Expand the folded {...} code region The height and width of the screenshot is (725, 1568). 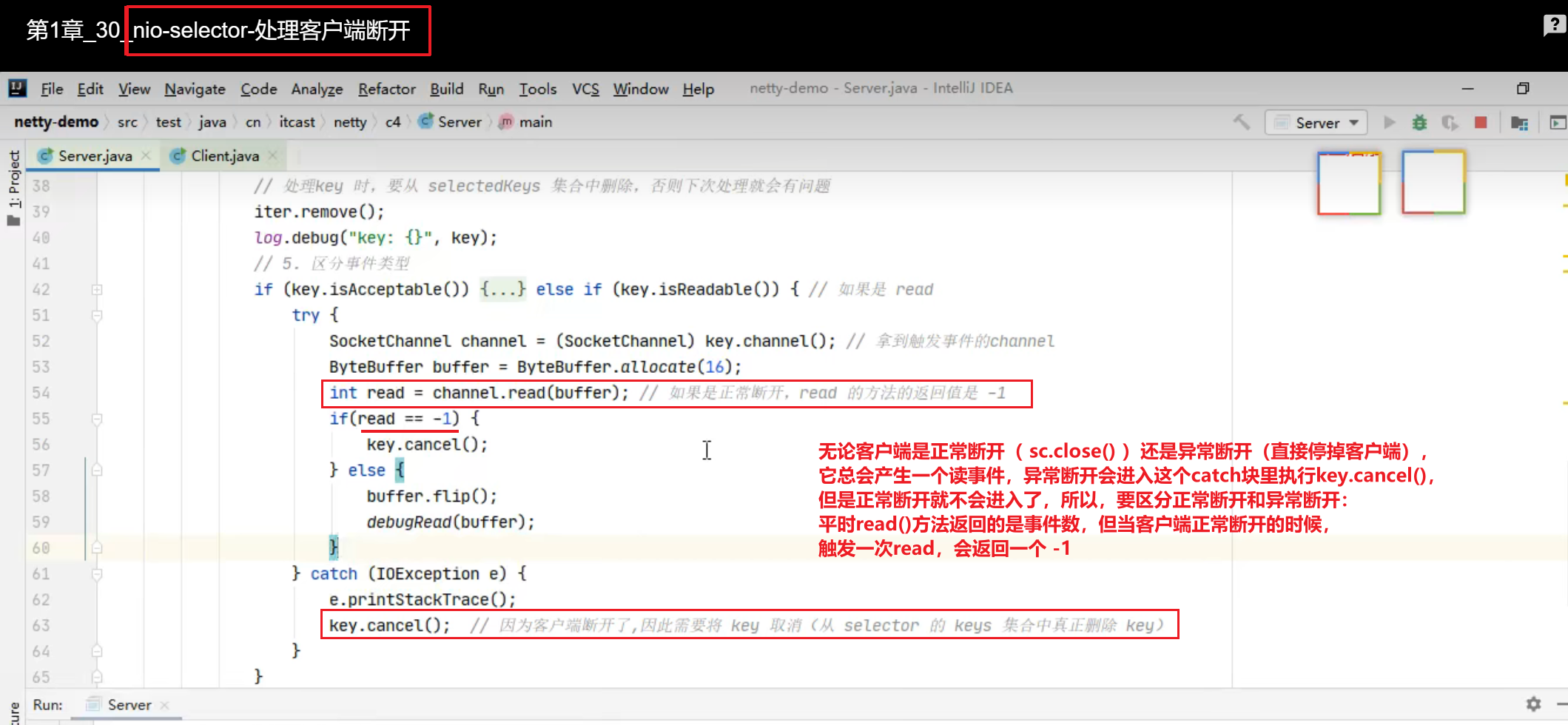tap(502, 289)
